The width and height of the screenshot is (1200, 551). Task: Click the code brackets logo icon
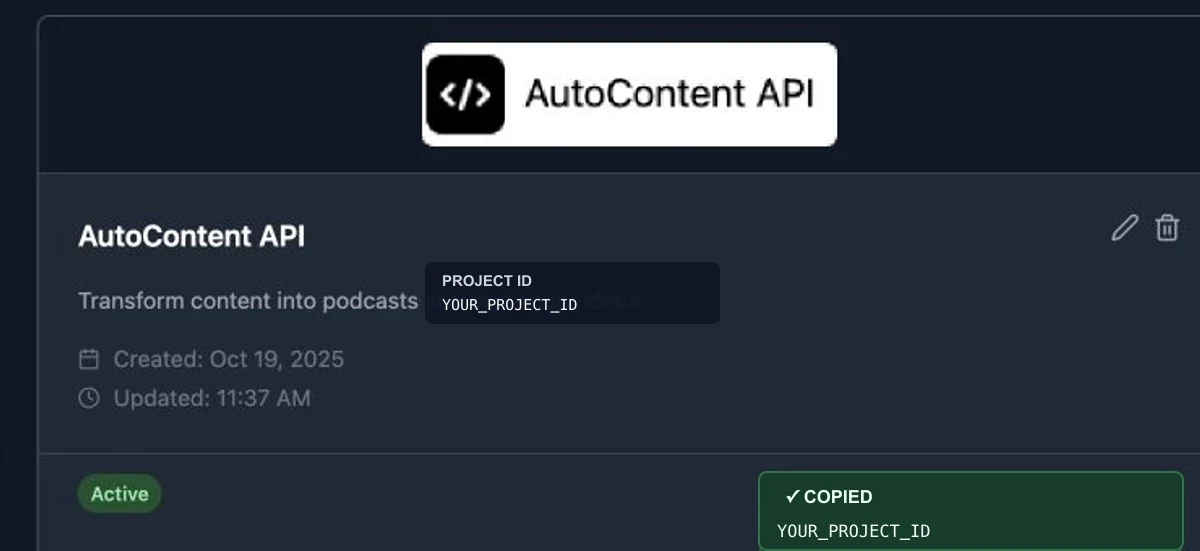coord(465,95)
